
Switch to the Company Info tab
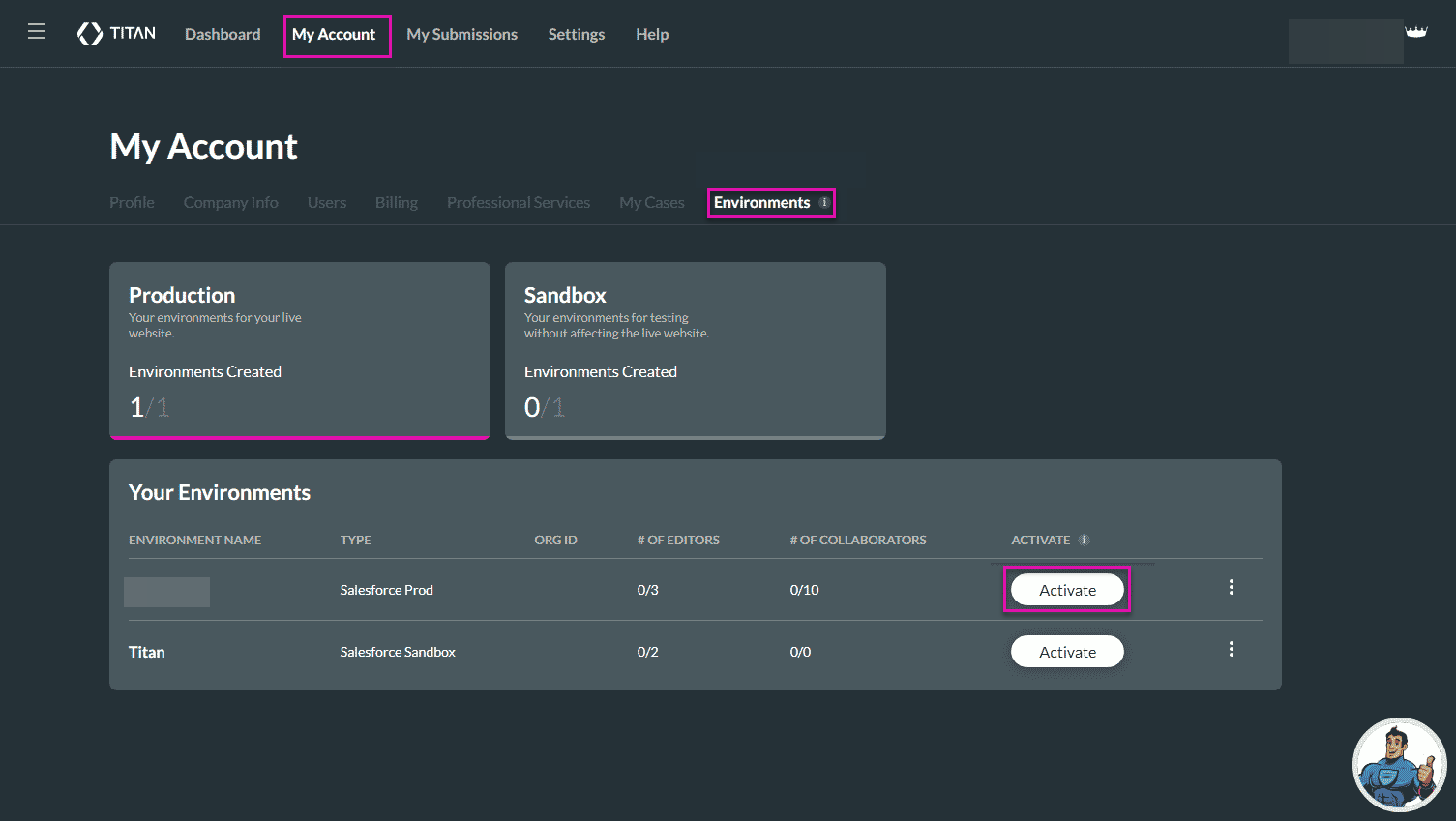(230, 202)
